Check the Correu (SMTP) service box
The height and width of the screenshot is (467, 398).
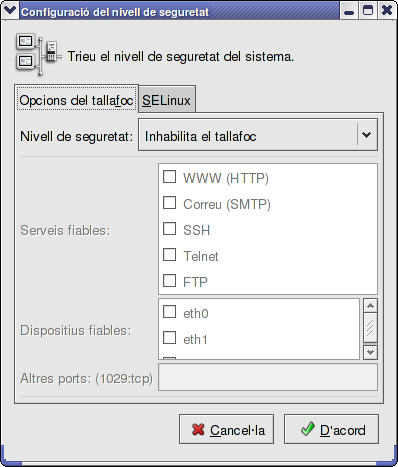coord(169,203)
